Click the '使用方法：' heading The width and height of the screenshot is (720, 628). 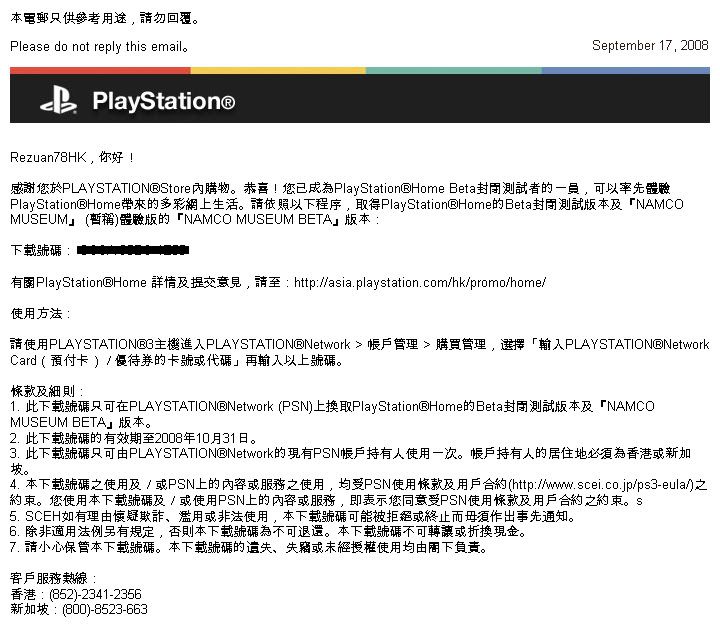(40, 314)
